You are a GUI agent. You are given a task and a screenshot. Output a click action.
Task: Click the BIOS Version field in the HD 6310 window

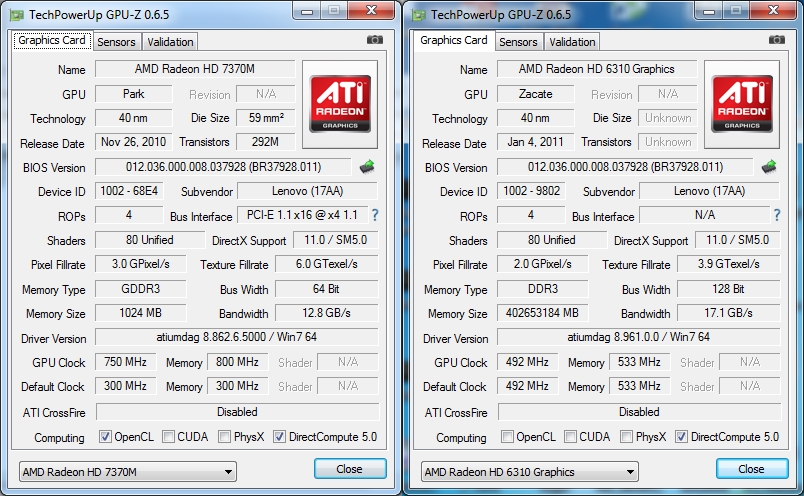(625, 167)
